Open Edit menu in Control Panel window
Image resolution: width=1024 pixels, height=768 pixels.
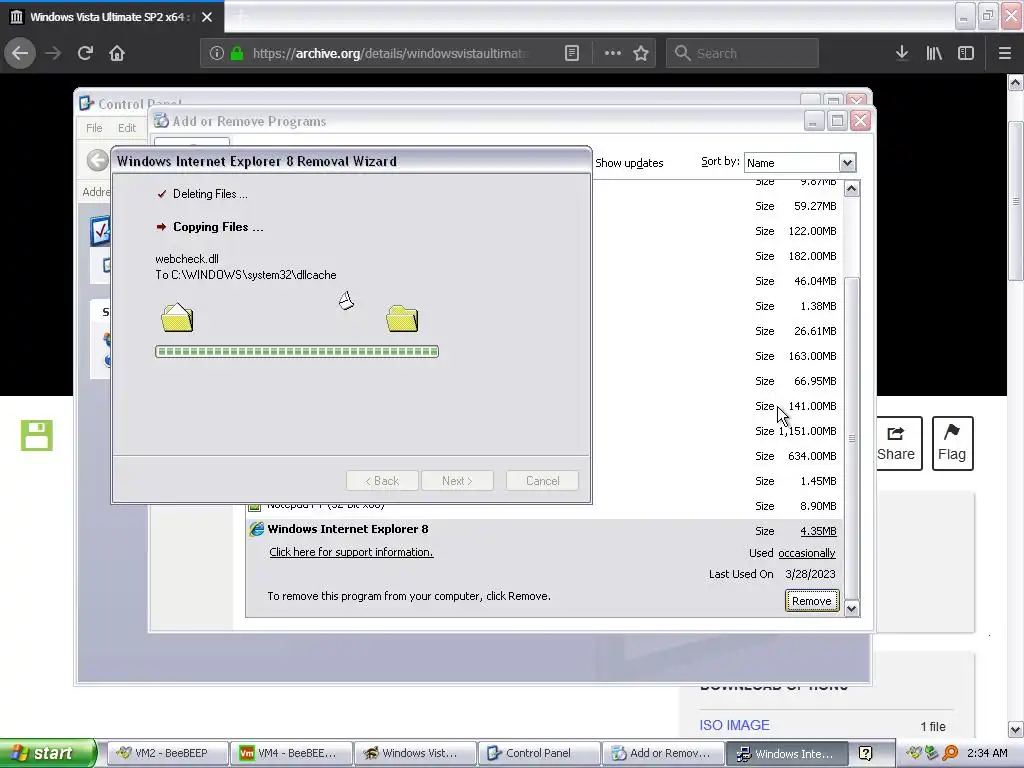[127, 128]
